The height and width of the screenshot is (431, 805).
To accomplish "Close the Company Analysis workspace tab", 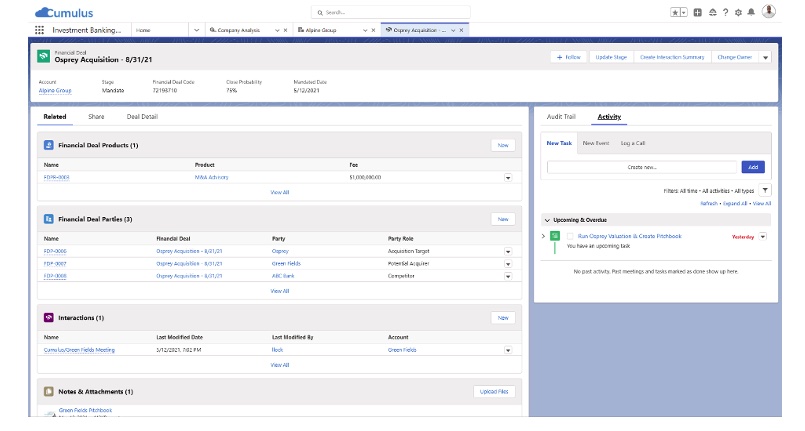I will tap(286, 30).
